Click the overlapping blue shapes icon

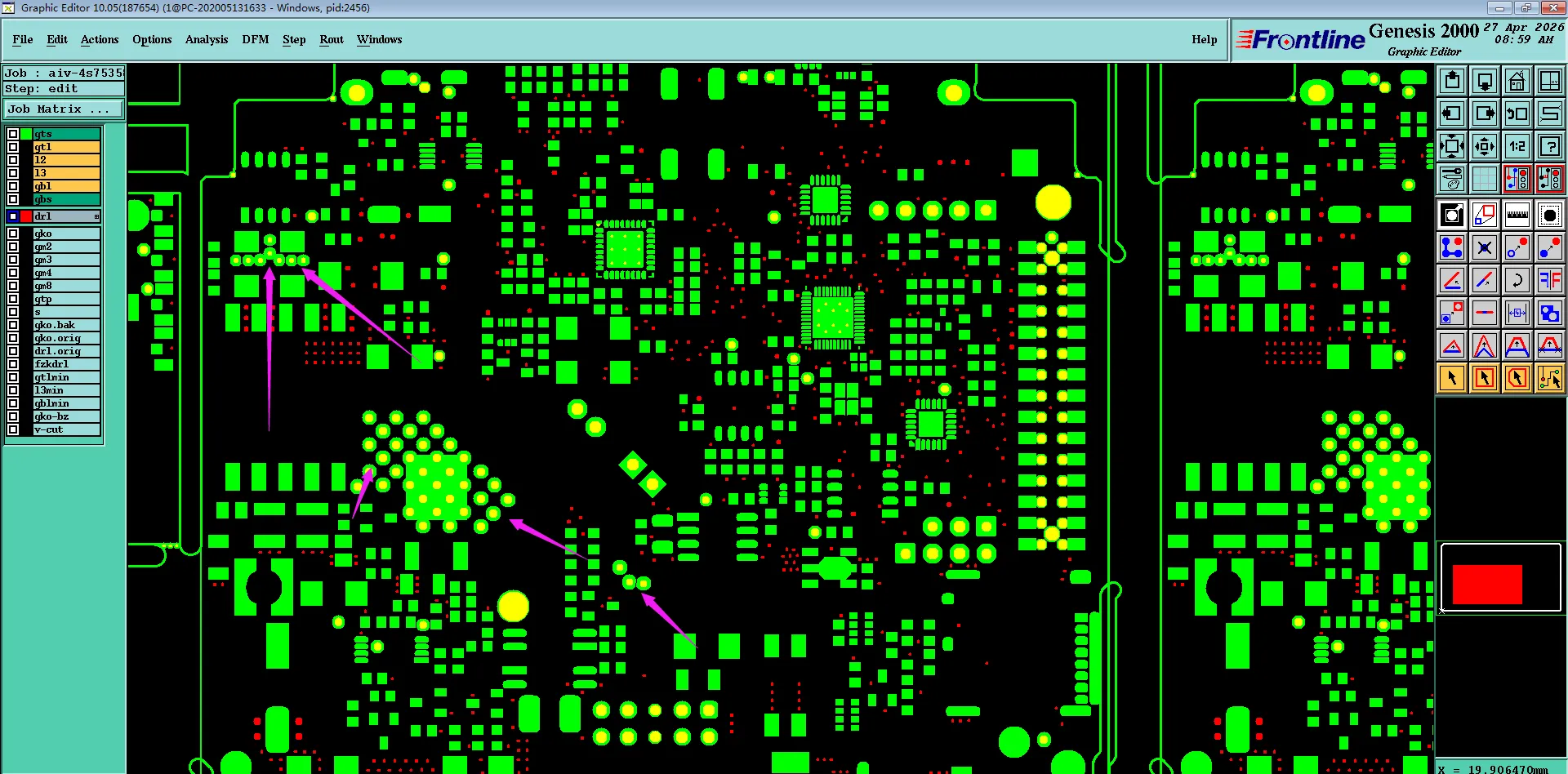coord(1549,313)
